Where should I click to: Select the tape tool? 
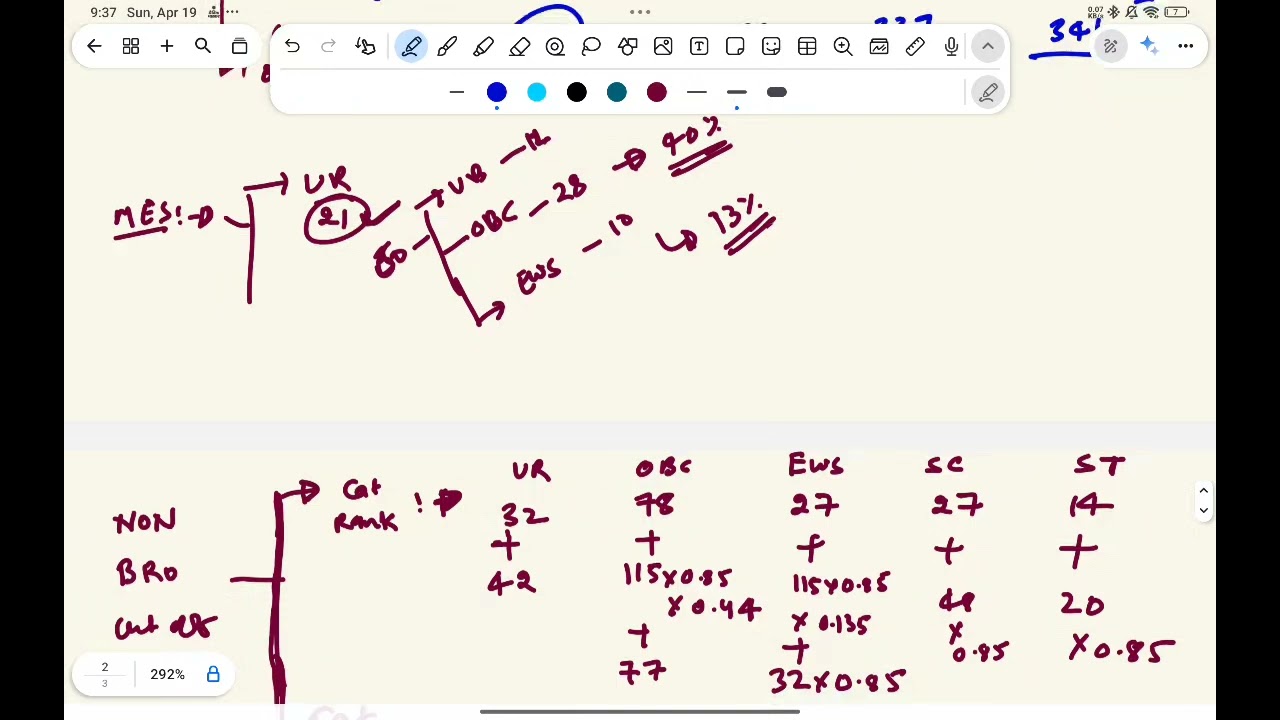555,46
